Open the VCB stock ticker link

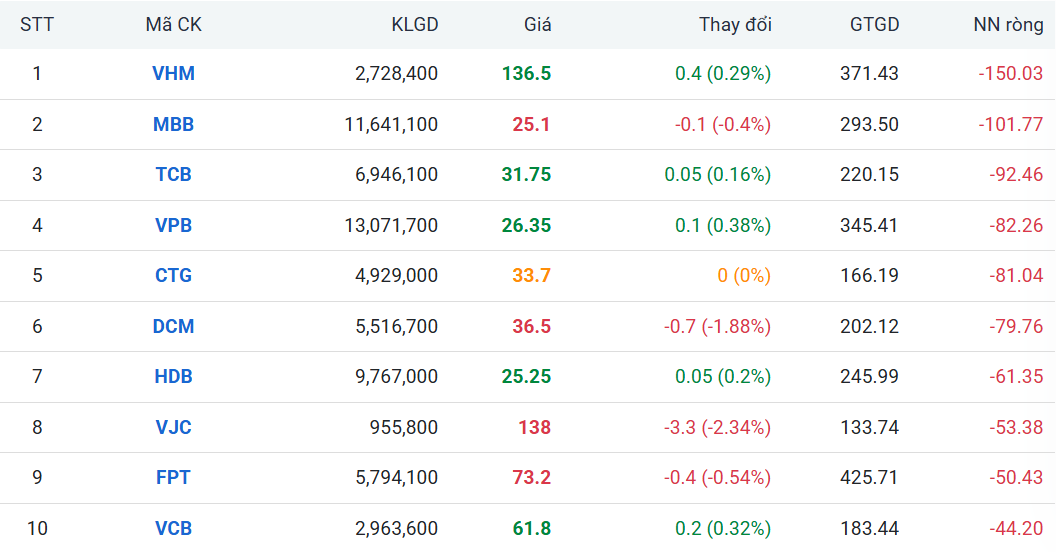[173, 528]
